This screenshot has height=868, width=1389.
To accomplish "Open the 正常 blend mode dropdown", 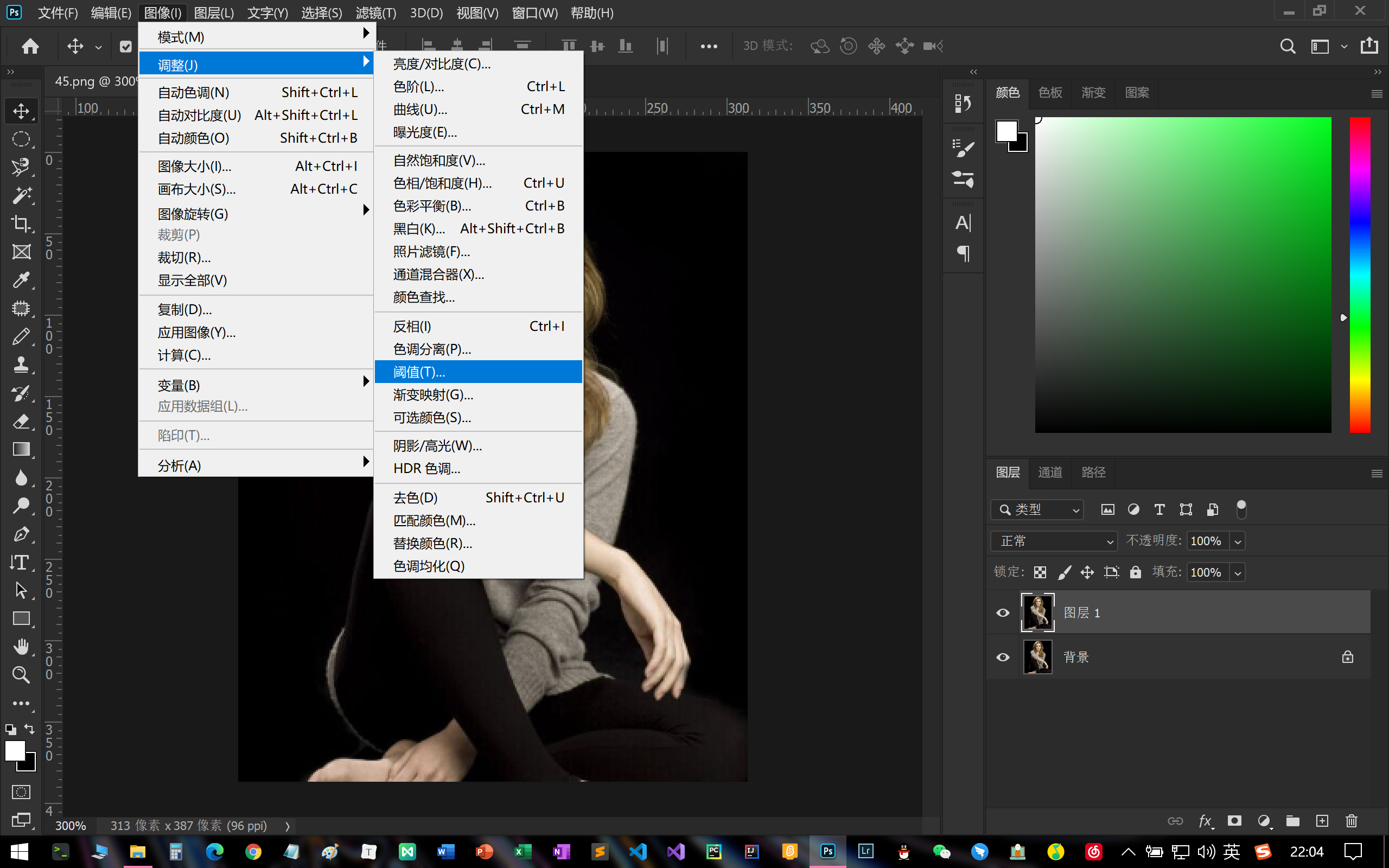I will pyautogui.click(x=1054, y=541).
